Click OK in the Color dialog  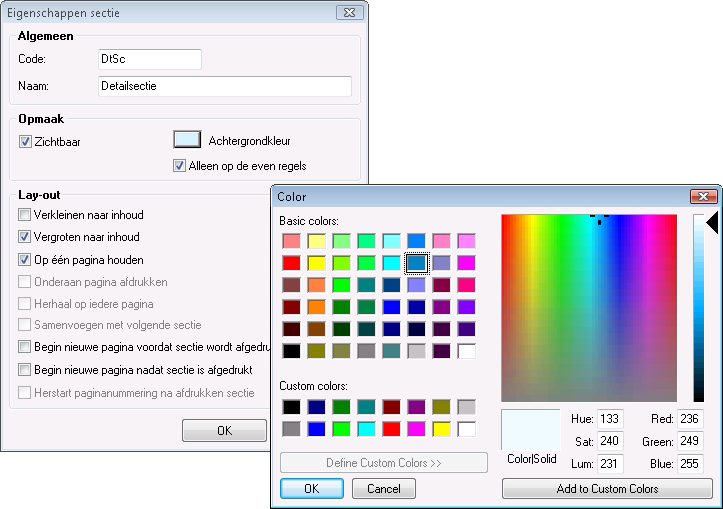pos(312,488)
